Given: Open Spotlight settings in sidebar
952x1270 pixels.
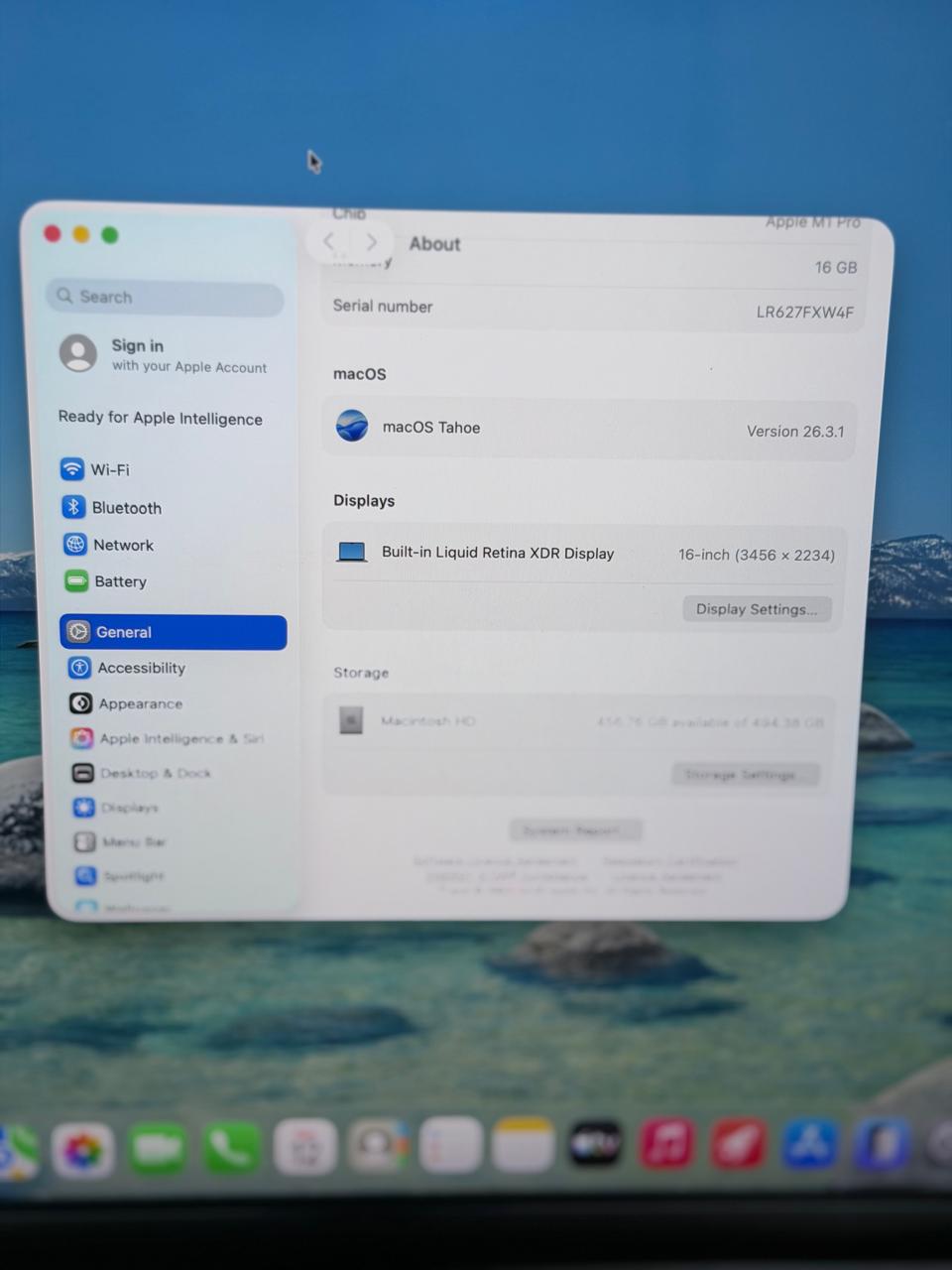Looking at the screenshot, I should click(120, 876).
